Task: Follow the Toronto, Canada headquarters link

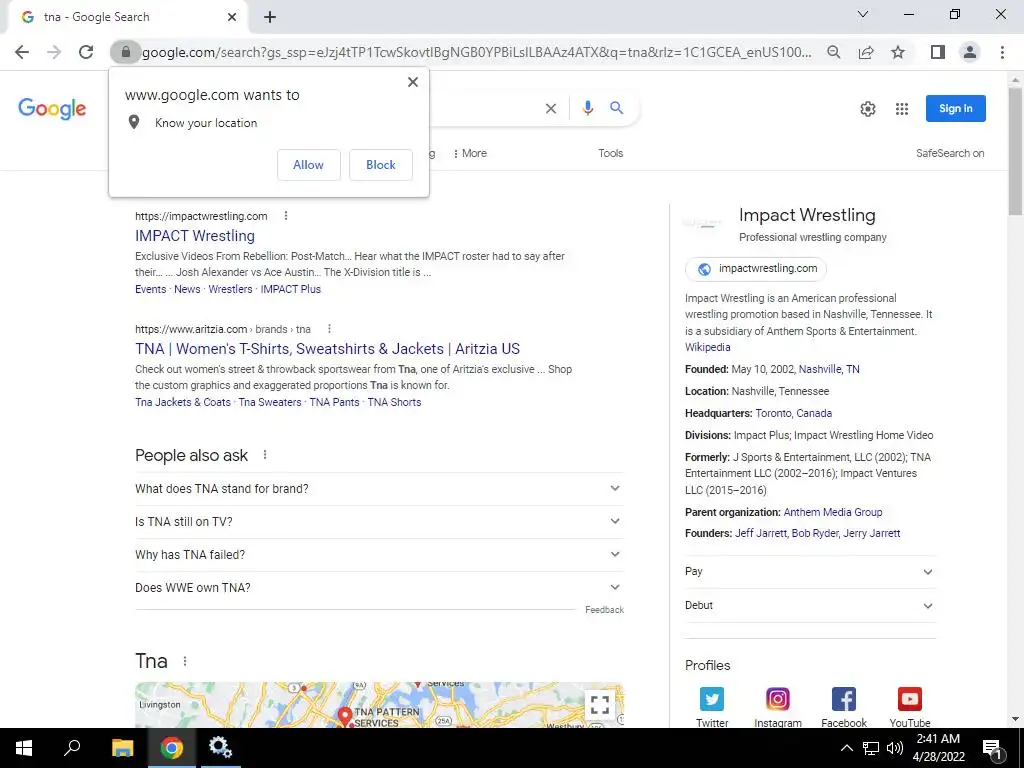Action: (x=793, y=413)
